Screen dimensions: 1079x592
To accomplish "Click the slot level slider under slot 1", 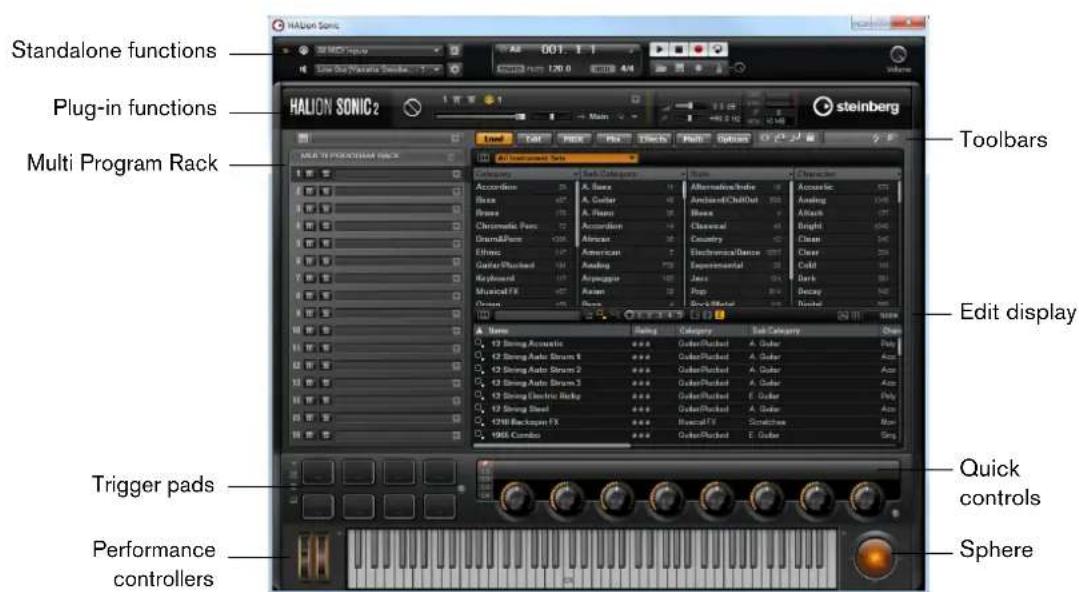I will tap(482, 117).
